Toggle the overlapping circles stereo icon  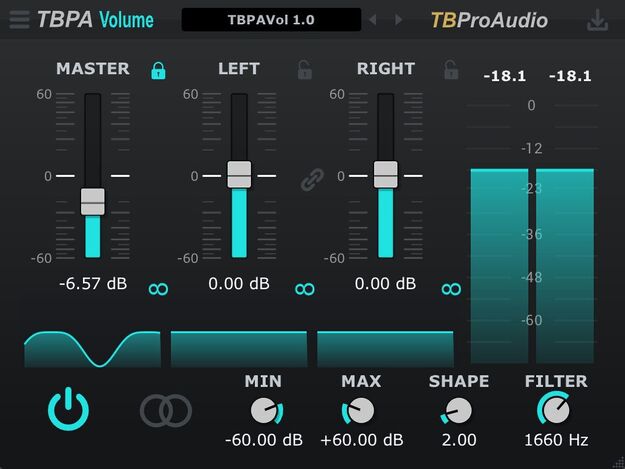[x=166, y=410]
